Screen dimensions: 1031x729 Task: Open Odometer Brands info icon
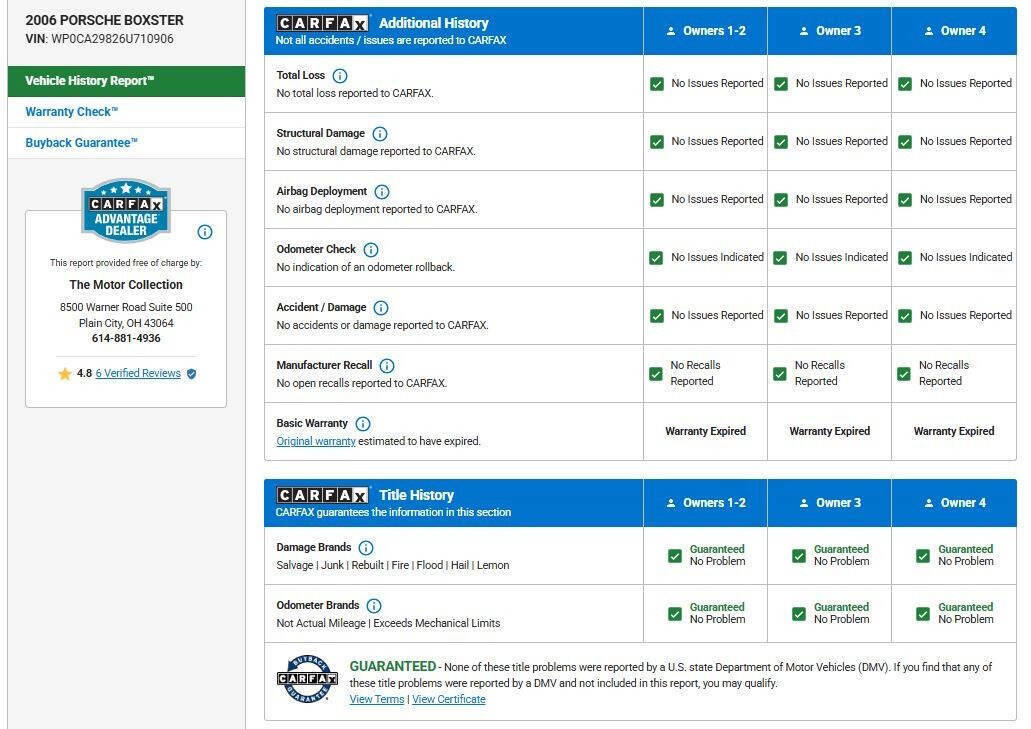coord(374,606)
